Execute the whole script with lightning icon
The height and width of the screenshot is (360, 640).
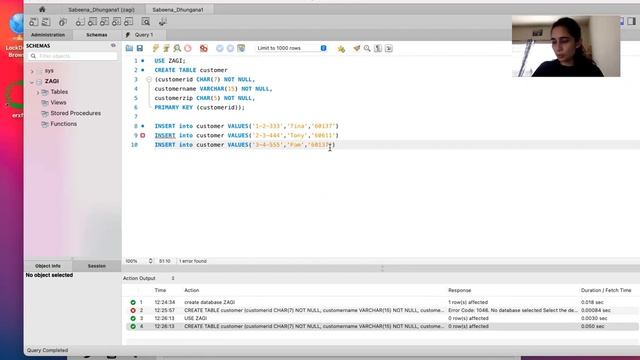tap(156, 48)
